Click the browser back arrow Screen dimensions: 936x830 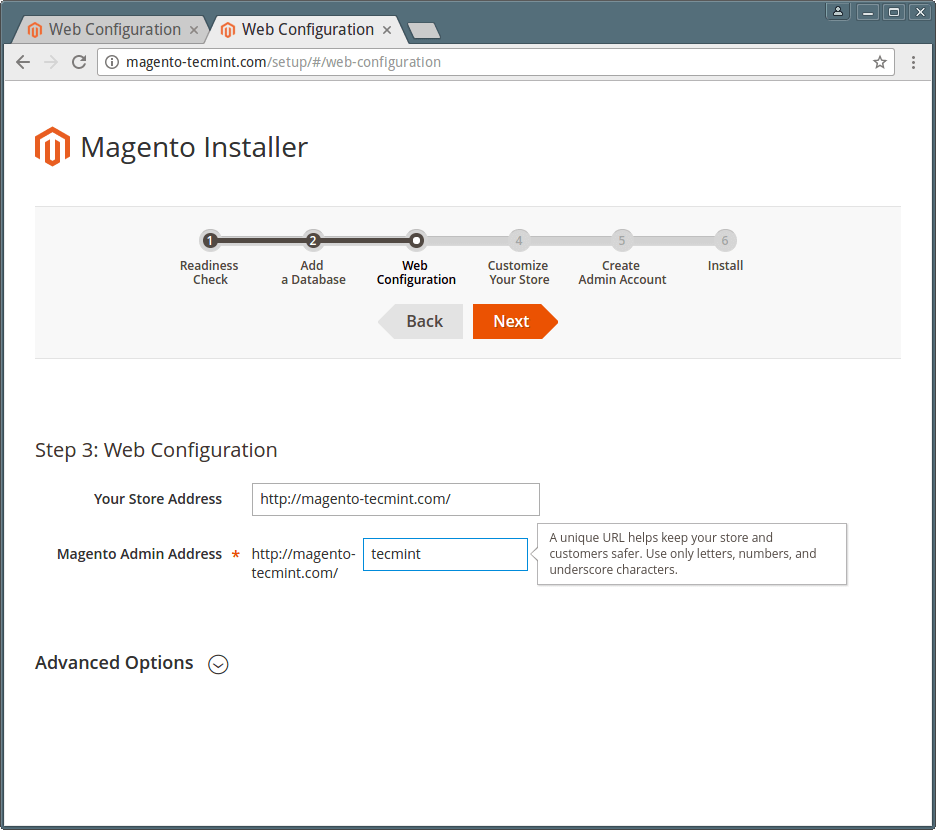click(x=23, y=62)
